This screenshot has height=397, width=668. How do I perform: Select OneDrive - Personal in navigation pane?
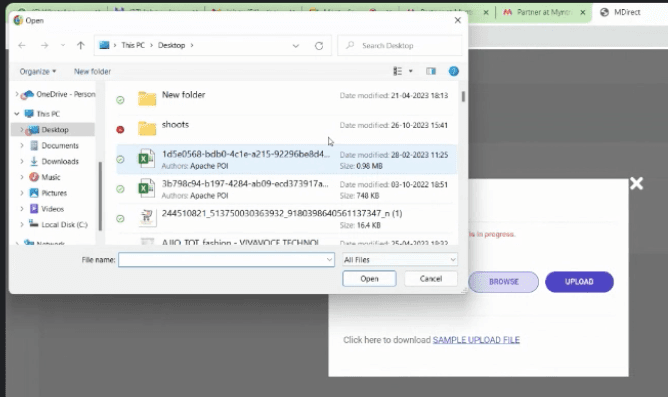coord(66,94)
